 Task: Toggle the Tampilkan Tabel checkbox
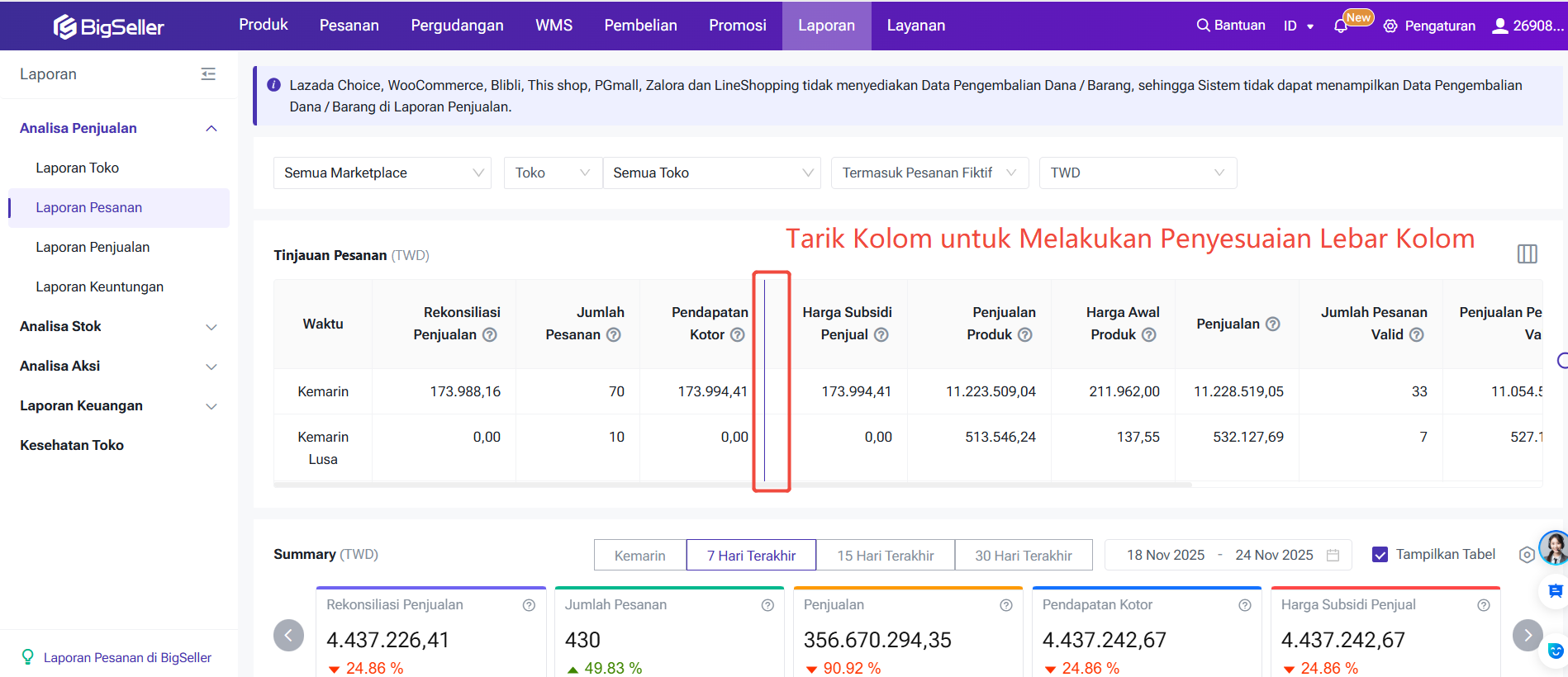(1380, 555)
